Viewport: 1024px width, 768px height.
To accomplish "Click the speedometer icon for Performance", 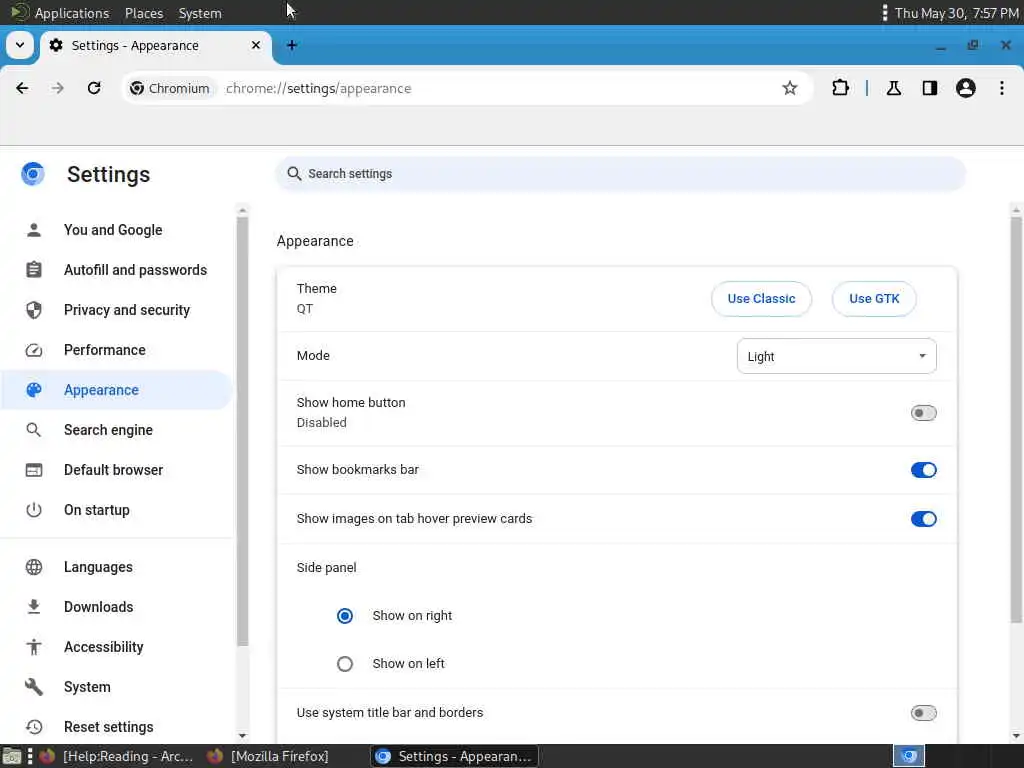I will tap(34, 350).
